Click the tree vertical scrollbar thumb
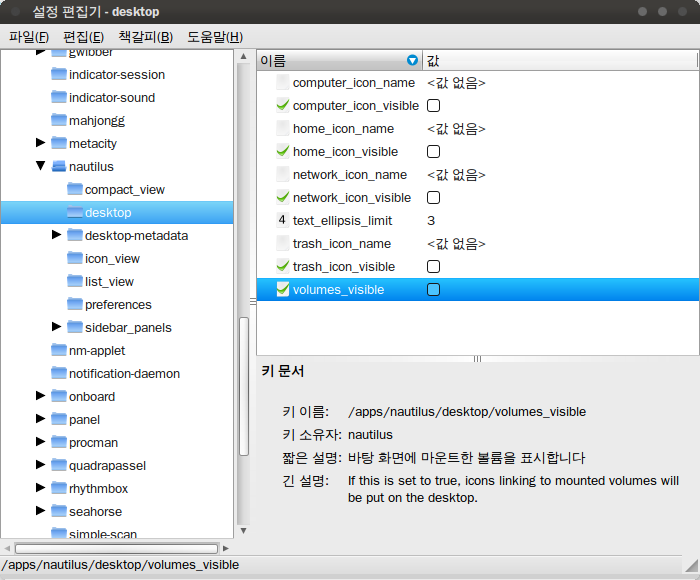 (244, 386)
